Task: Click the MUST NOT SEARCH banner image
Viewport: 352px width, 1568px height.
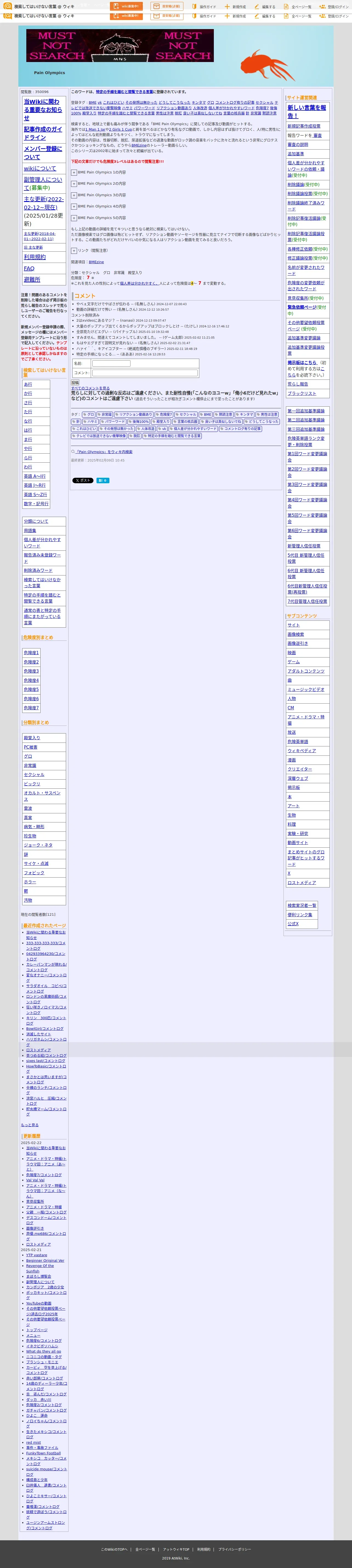Action: click(x=120, y=46)
